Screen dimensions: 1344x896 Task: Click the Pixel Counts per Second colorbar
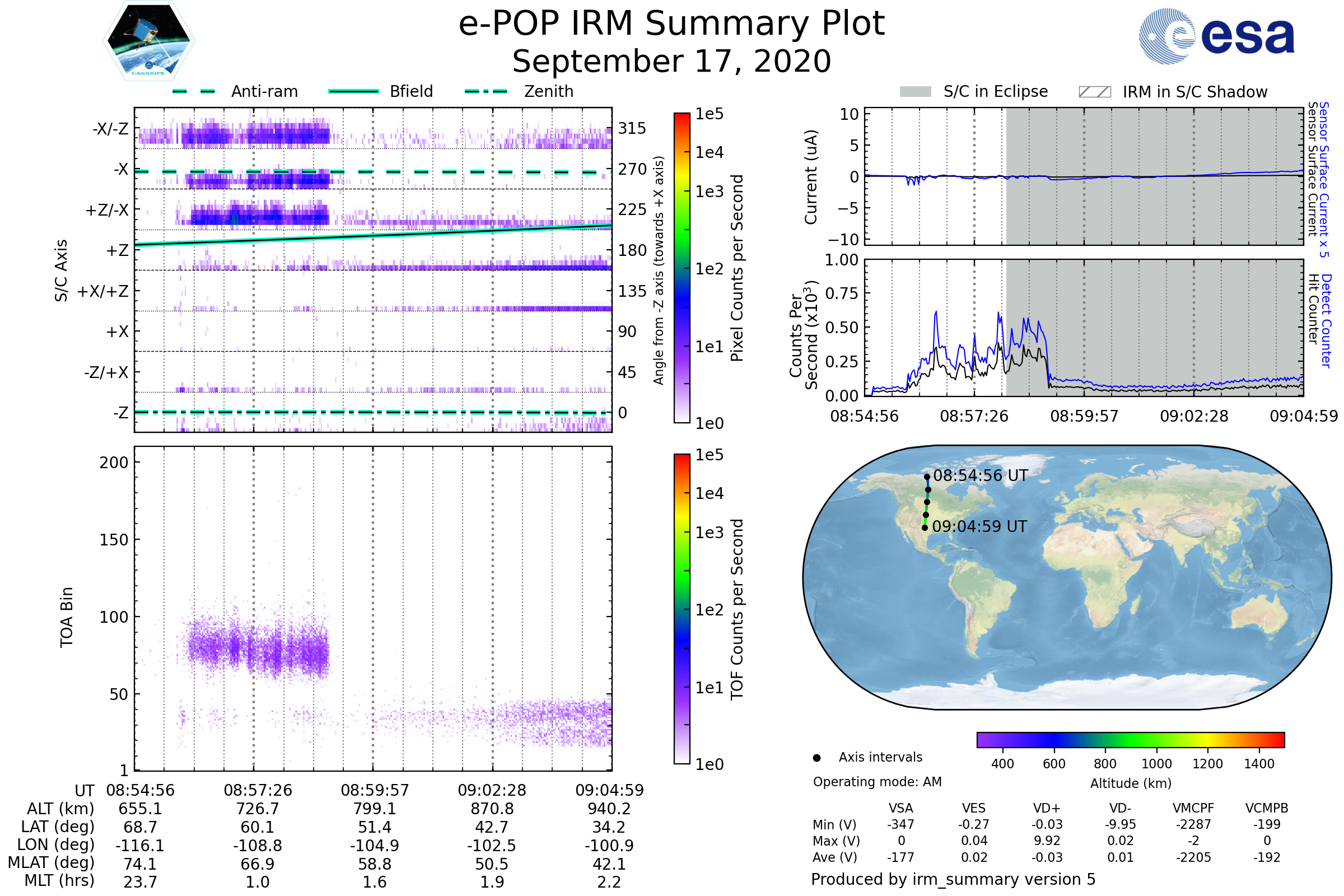tap(682, 268)
